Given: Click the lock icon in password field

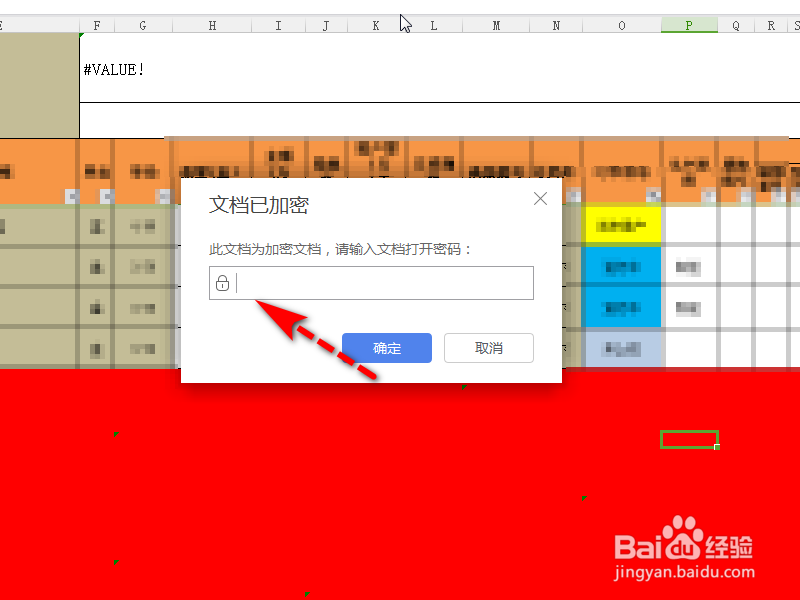Looking at the screenshot, I should click(222, 283).
